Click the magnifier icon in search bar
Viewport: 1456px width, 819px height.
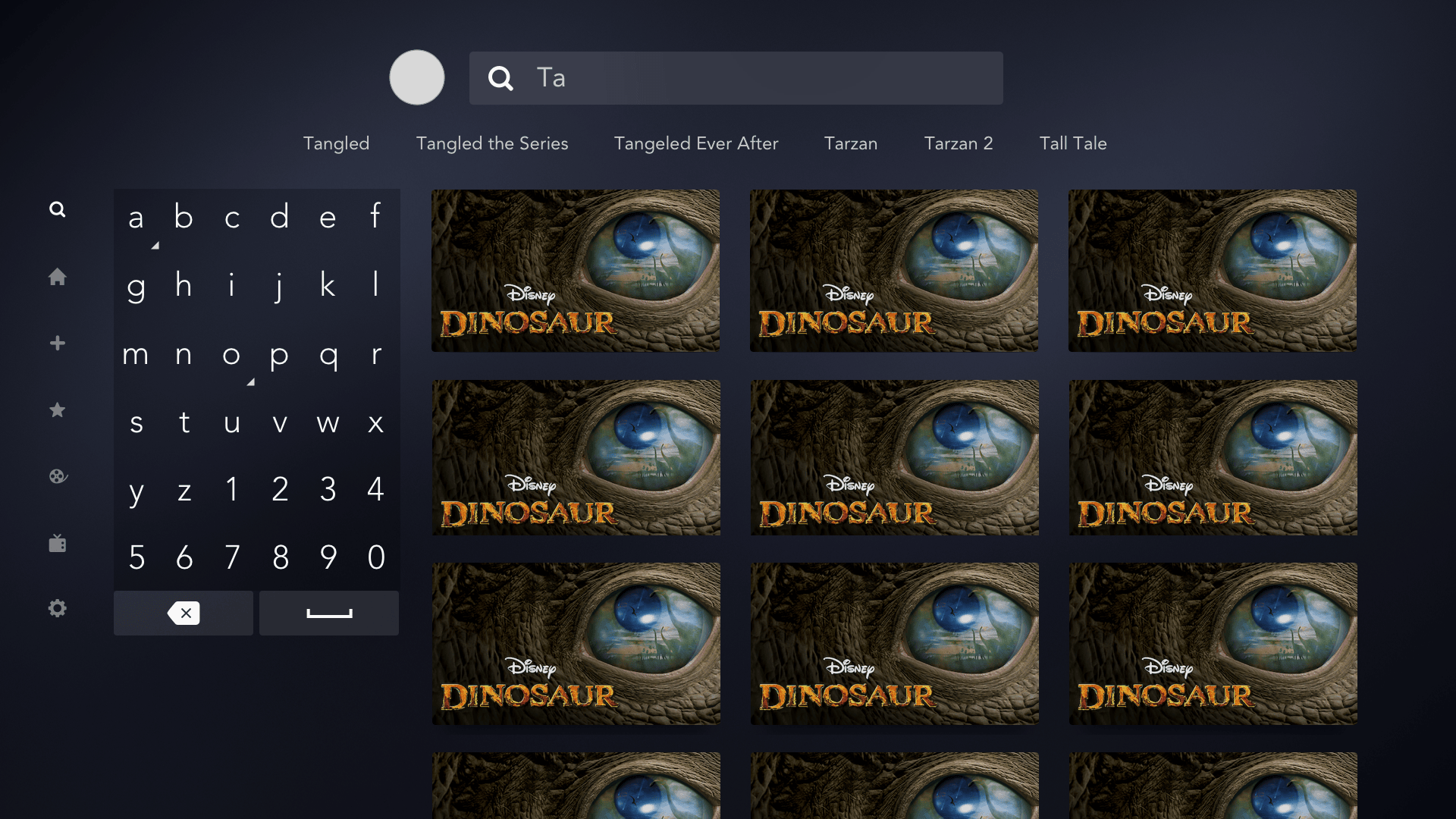pyautogui.click(x=500, y=78)
